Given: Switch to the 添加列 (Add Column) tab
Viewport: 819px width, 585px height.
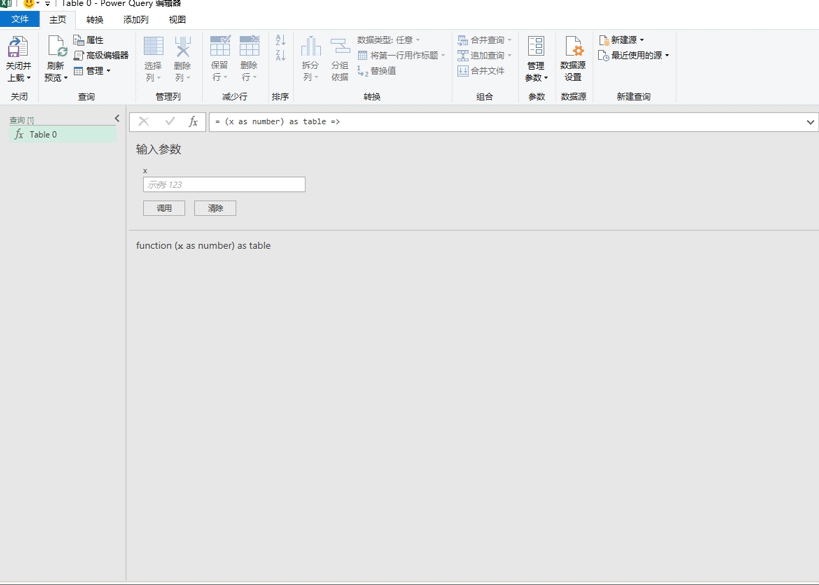Looking at the screenshot, I should coord(136,20).
